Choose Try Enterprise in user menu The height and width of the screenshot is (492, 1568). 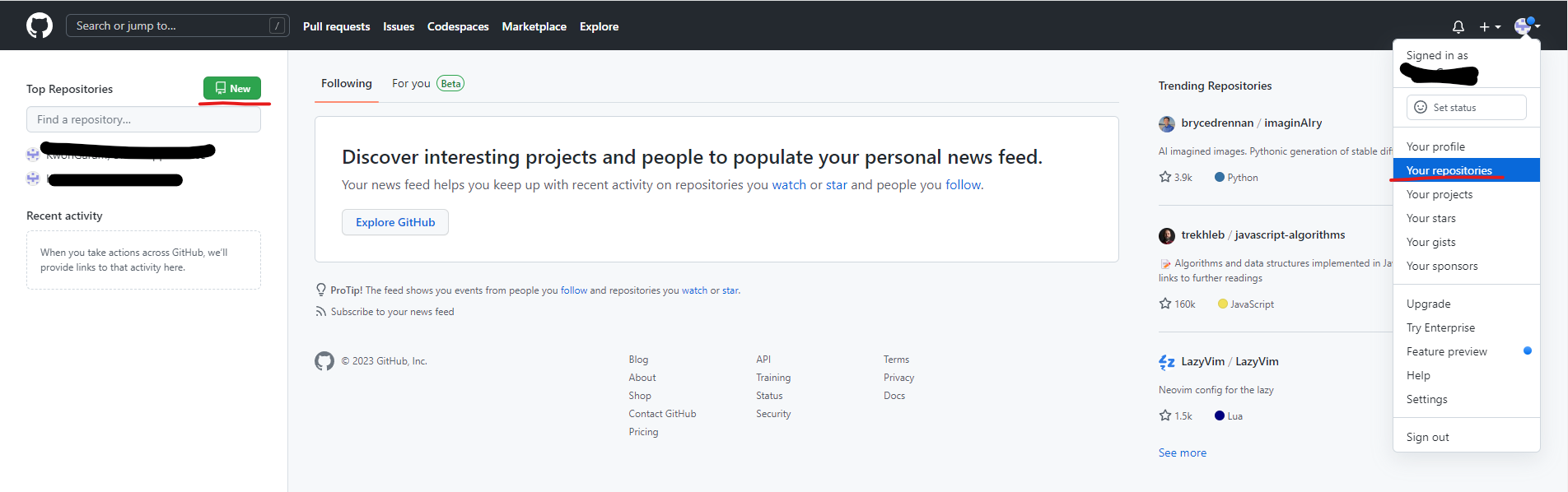(1467, 327)
